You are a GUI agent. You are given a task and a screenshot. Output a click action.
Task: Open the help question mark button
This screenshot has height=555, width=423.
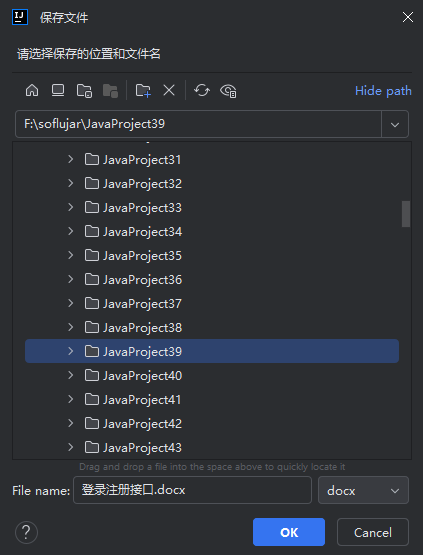(x=26, y=532)
